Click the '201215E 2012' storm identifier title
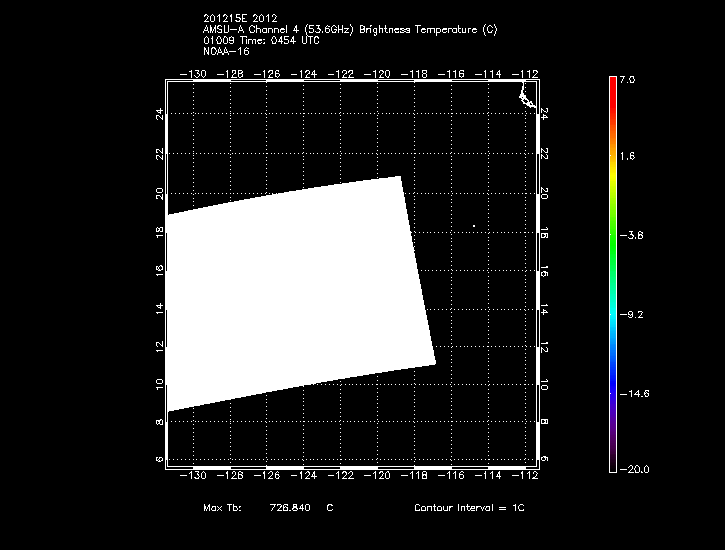The width and height of the screenshot is (725, 550). click(240, 20)
